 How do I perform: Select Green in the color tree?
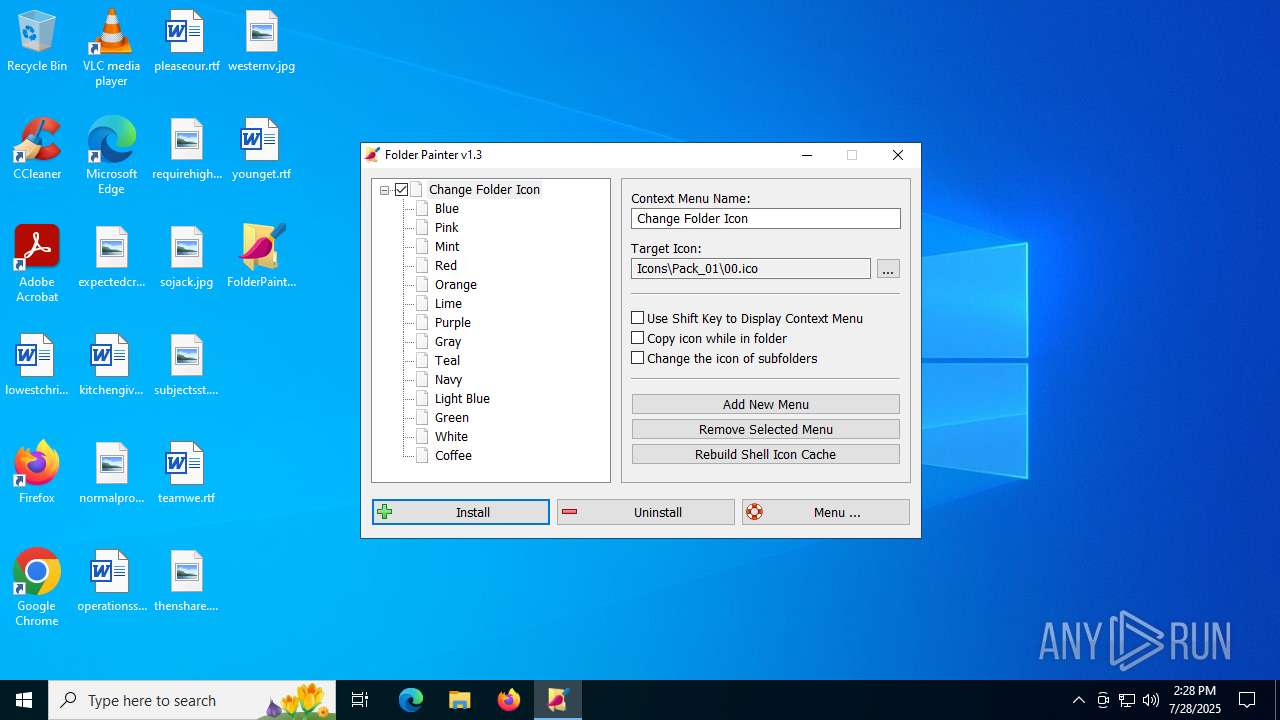coord(452,418)
